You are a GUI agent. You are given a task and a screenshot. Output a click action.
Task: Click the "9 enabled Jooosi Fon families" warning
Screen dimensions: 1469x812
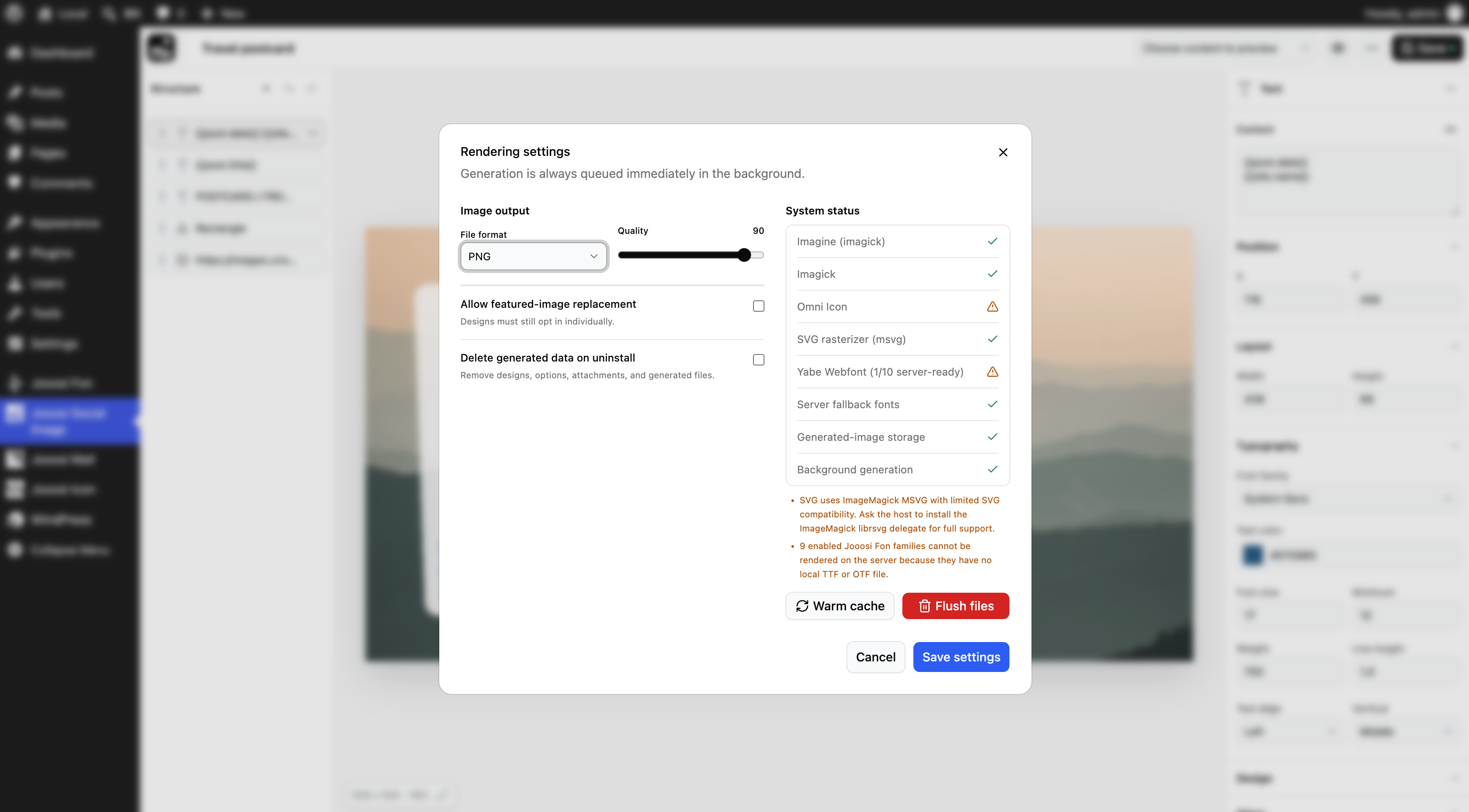895,560
